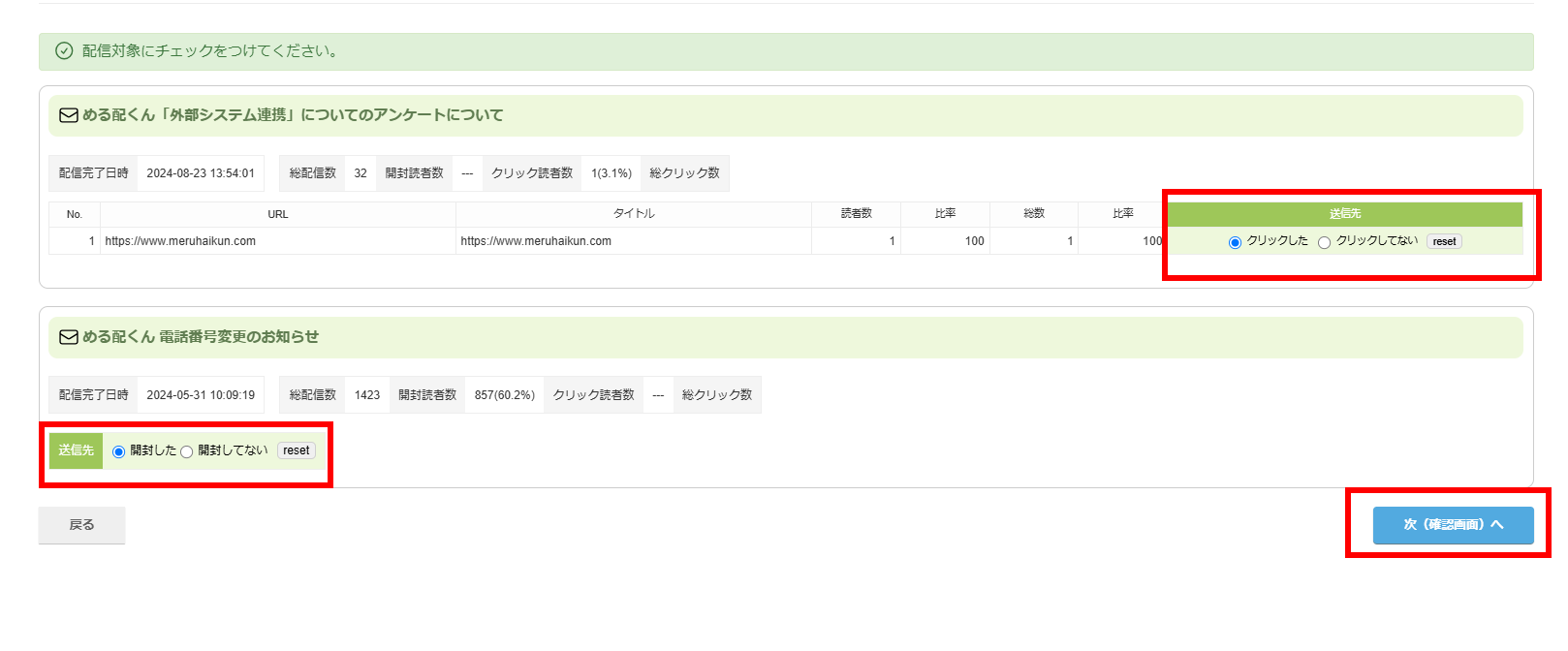1568x651 pixels.
Task: Click the 2024-05-31 10:09:19 completion date value
Action: (x=201, y=395)
